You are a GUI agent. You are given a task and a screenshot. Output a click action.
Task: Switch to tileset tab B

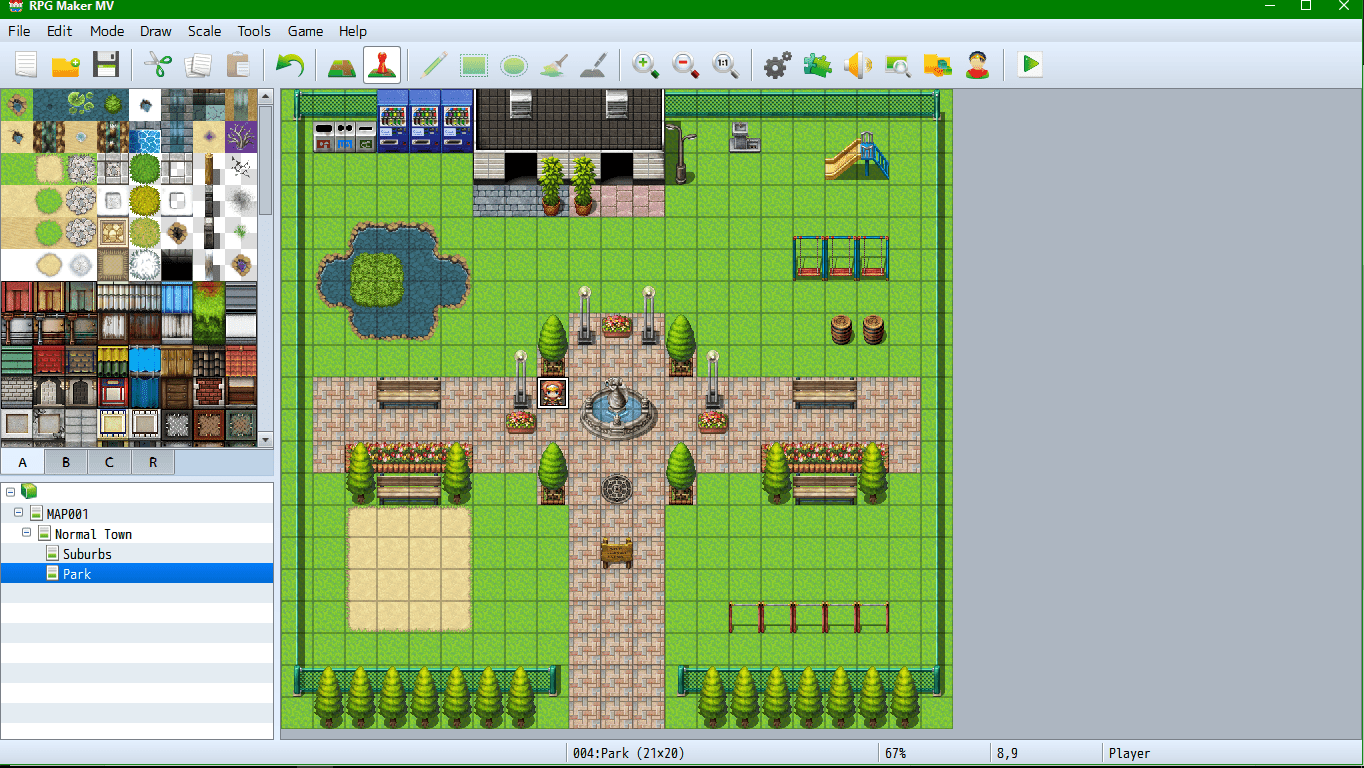(x=66, y=462)
